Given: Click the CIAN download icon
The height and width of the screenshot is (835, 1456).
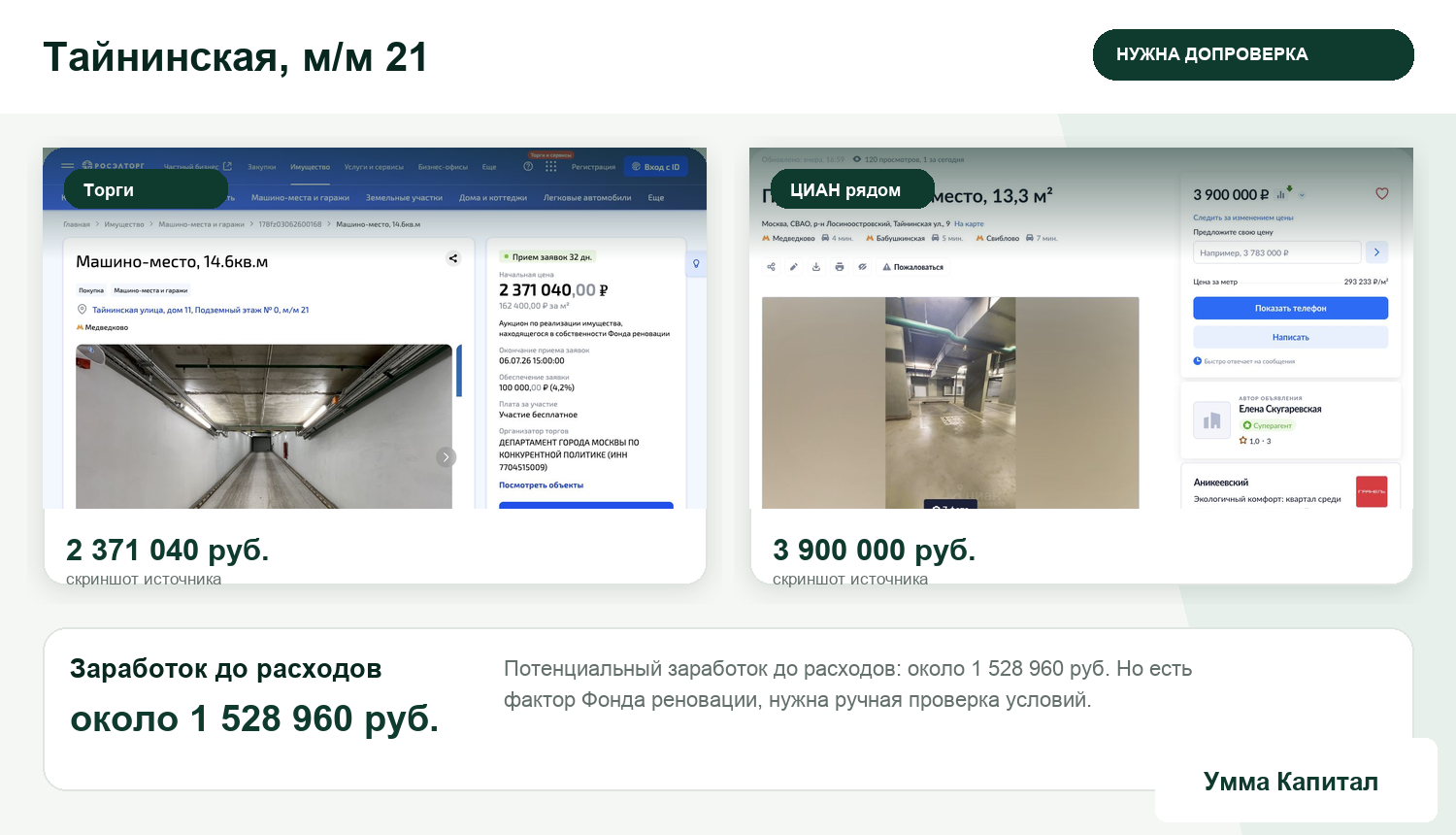Looking at the screenshot, I should pos(816,267).
